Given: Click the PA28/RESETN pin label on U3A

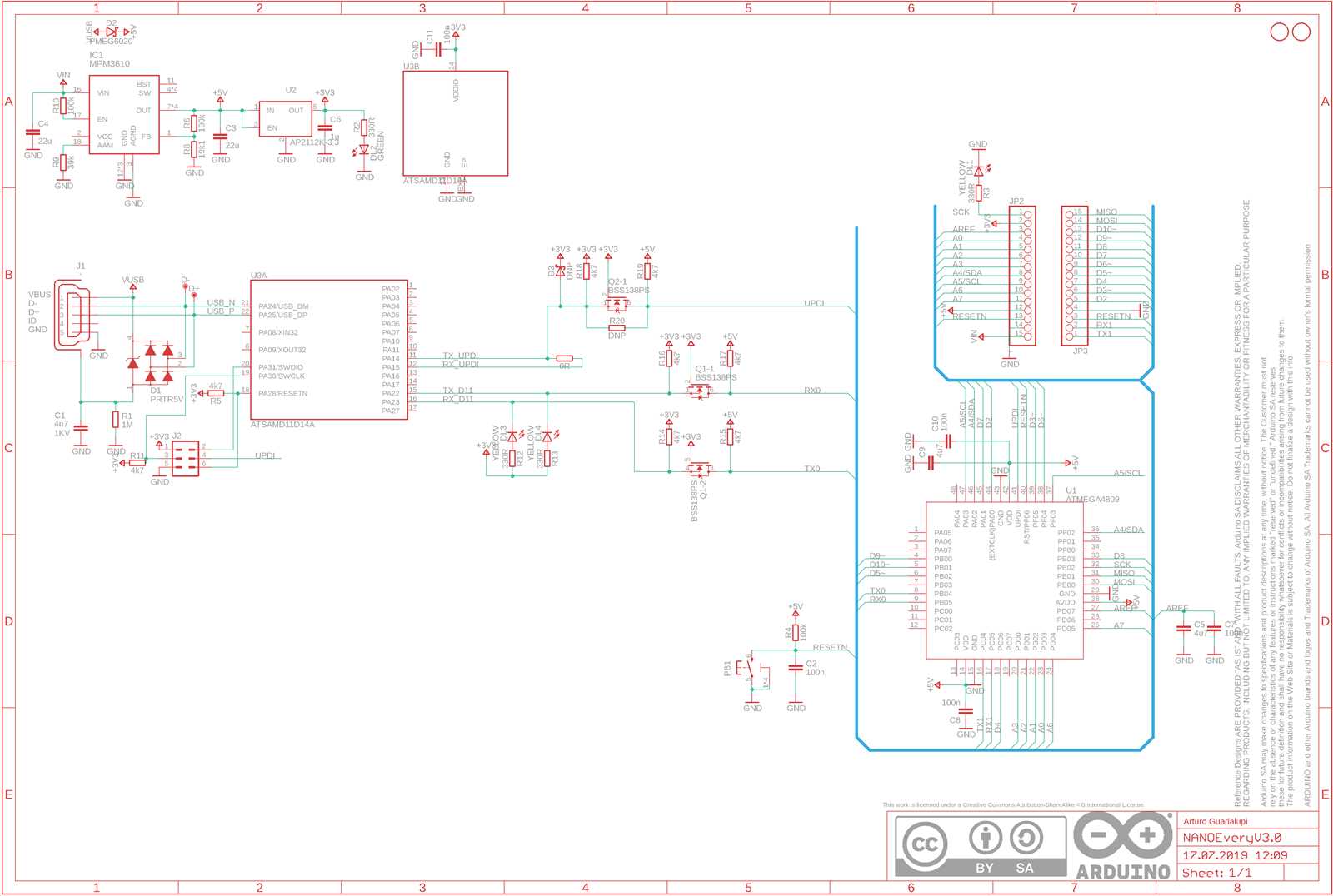Looking at the screenshot, I should pyautogui.click(x=282, y=393).
